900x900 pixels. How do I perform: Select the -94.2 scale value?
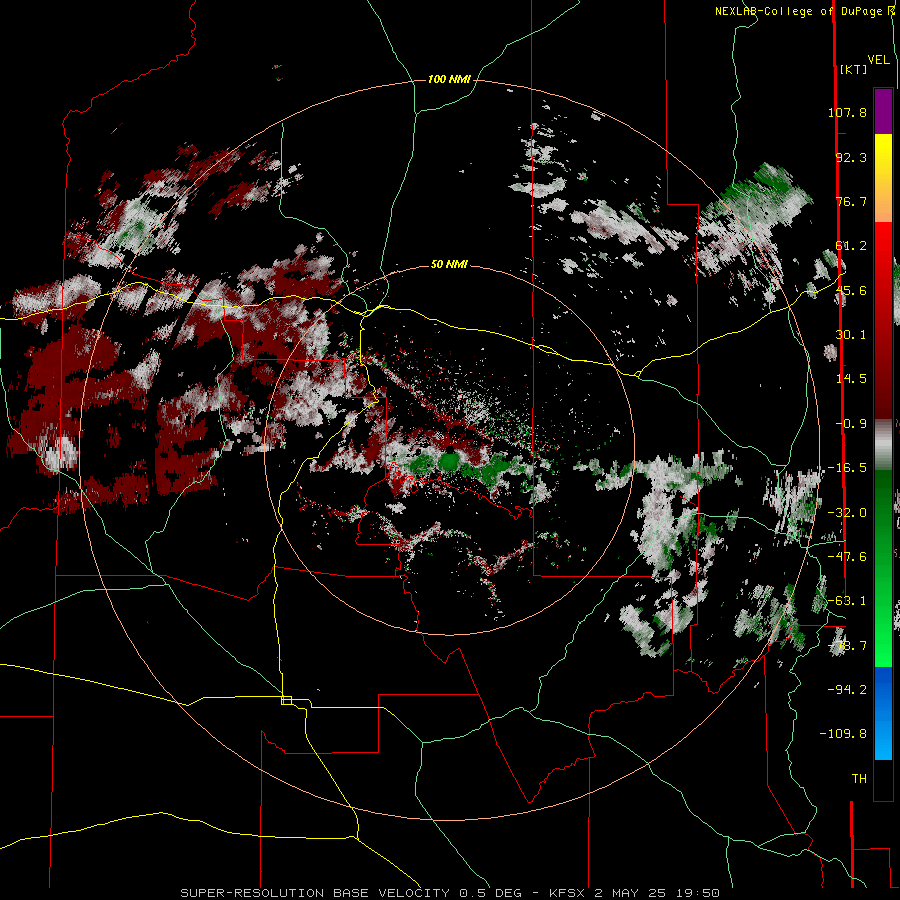[847, 689]
